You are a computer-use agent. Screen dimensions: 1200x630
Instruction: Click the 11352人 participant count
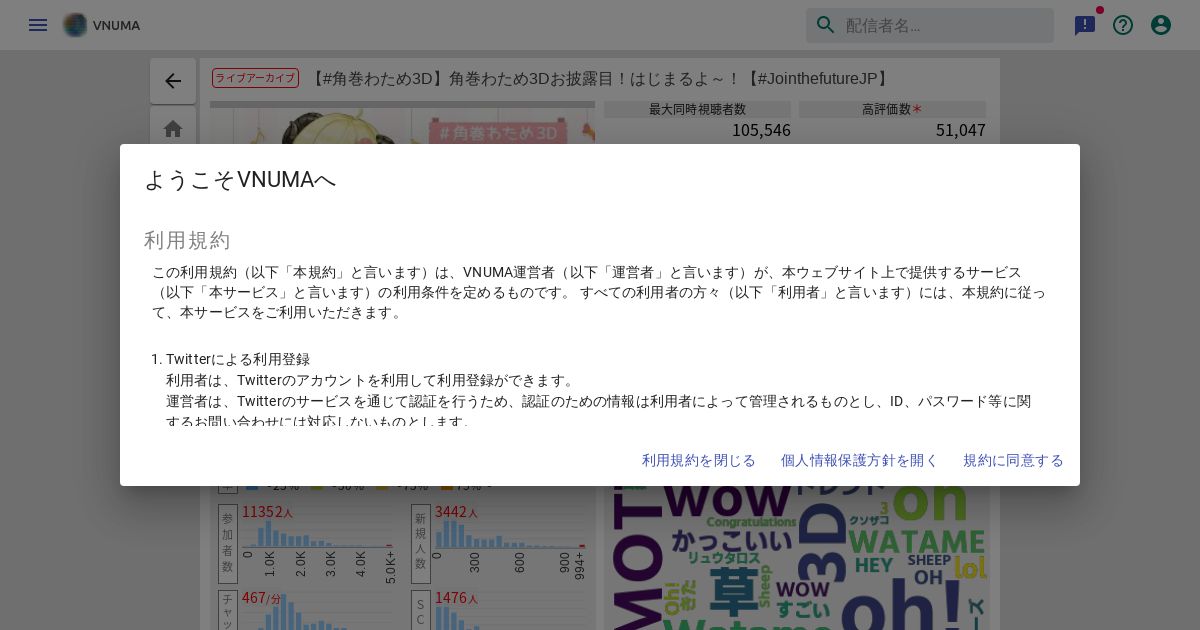(x=267, y=512)
